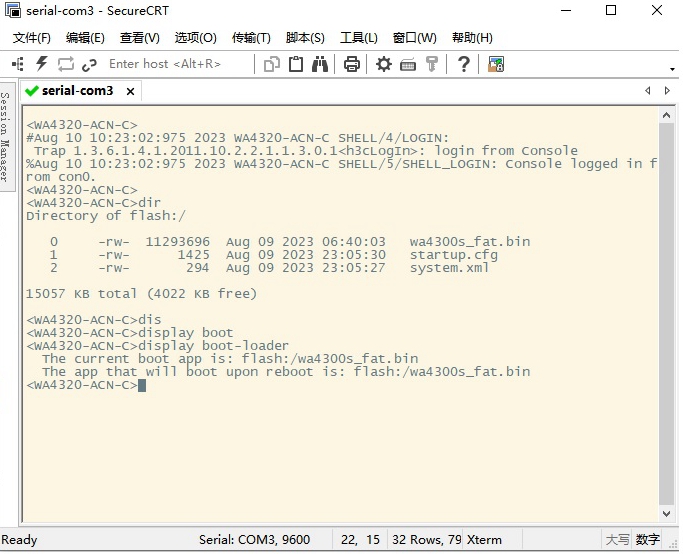Click startup.cfg in directory listing
Image resolution: width=683 pixels, height=554 pixels.
point(453,255)
